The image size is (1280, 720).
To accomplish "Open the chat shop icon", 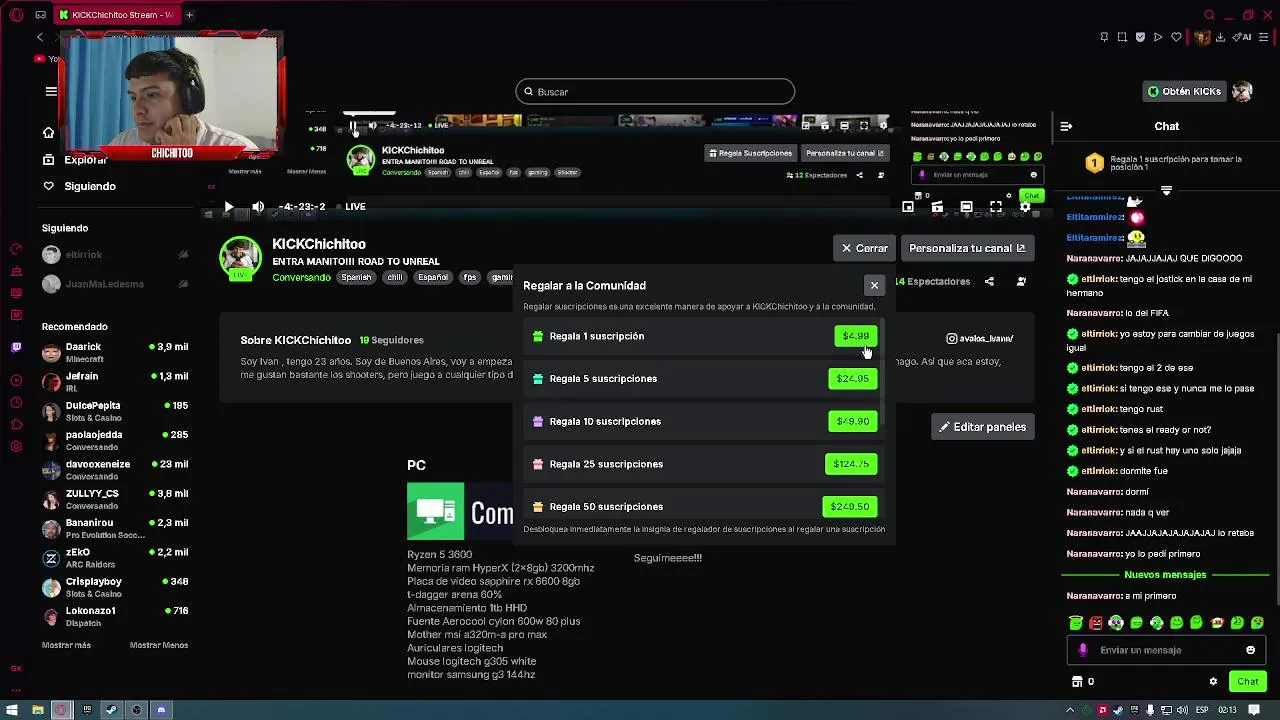I will pos(1077,682).
